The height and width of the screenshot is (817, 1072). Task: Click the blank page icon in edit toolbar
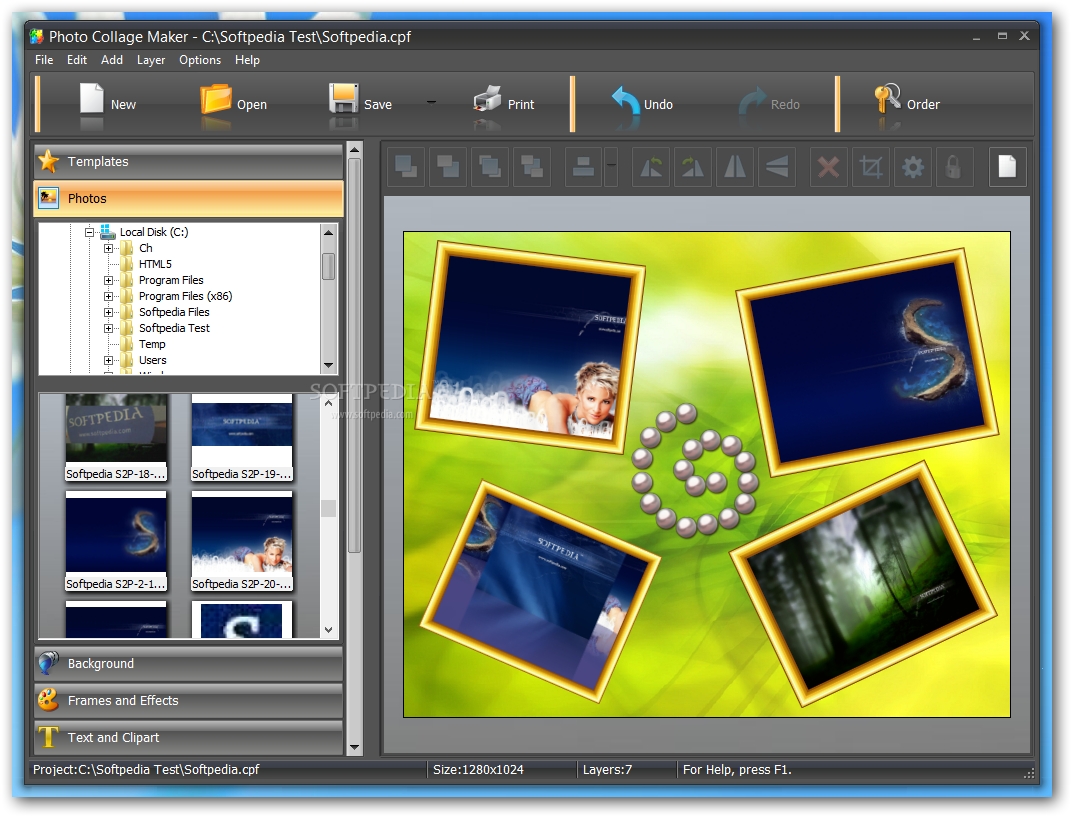click(1007, 167)
